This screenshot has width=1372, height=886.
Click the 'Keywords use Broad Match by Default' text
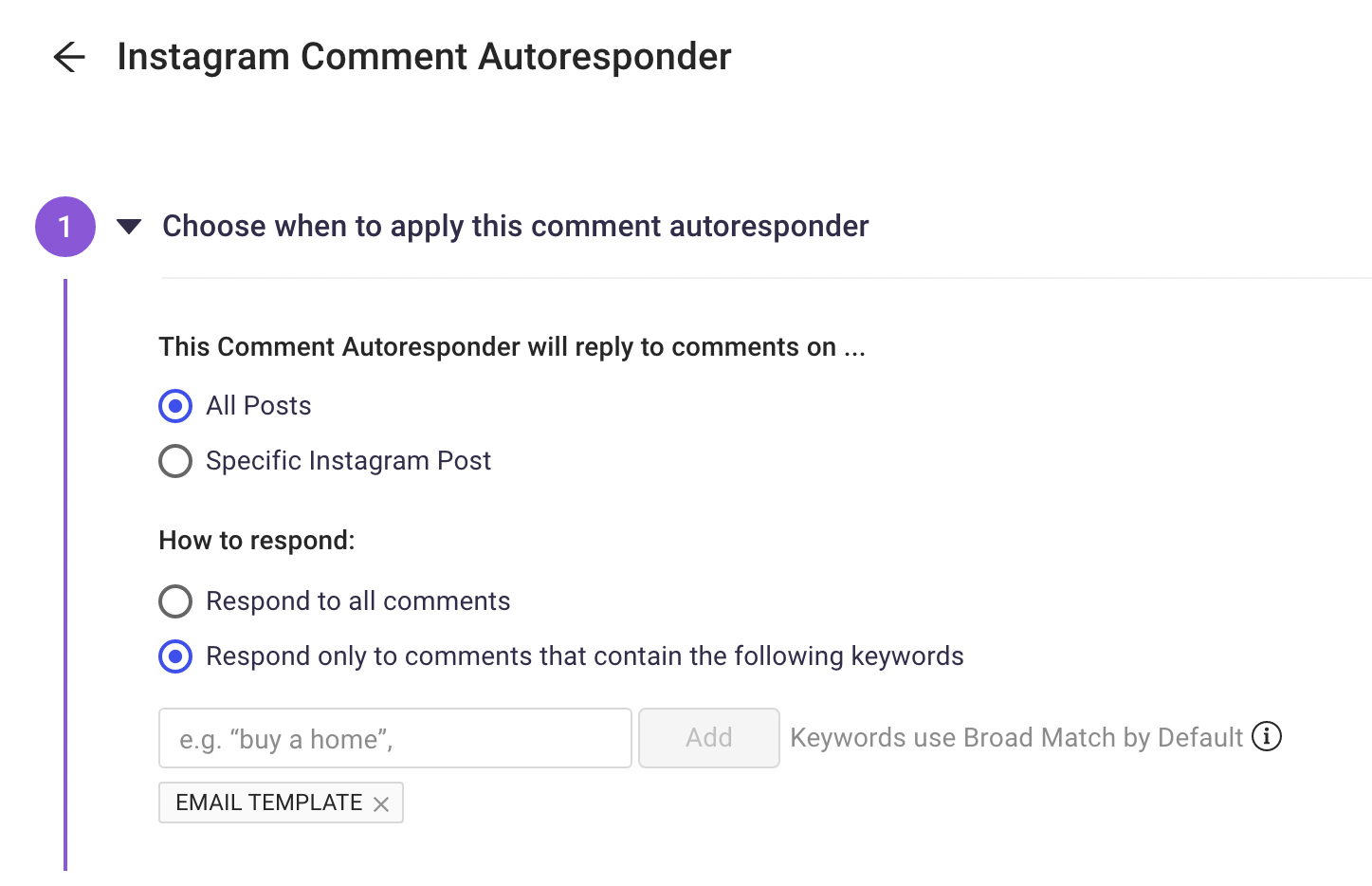coord(1015,738)
